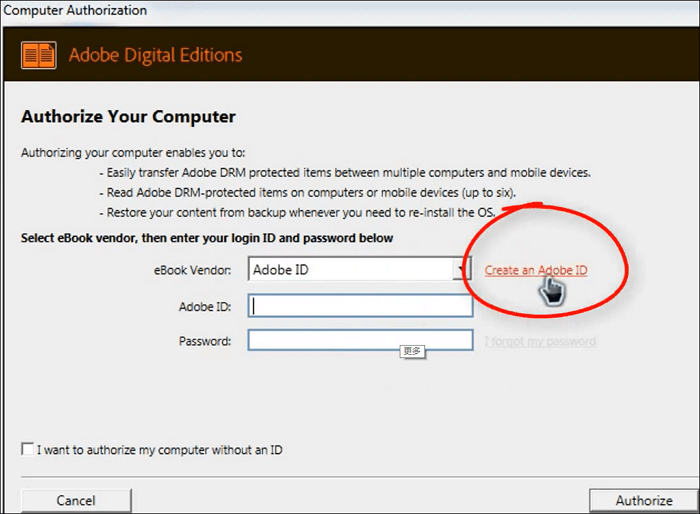Viewport: 700px width, 514px height.
Task: Click the line about transferring DRM protected items
Action: tap(345, 173)
